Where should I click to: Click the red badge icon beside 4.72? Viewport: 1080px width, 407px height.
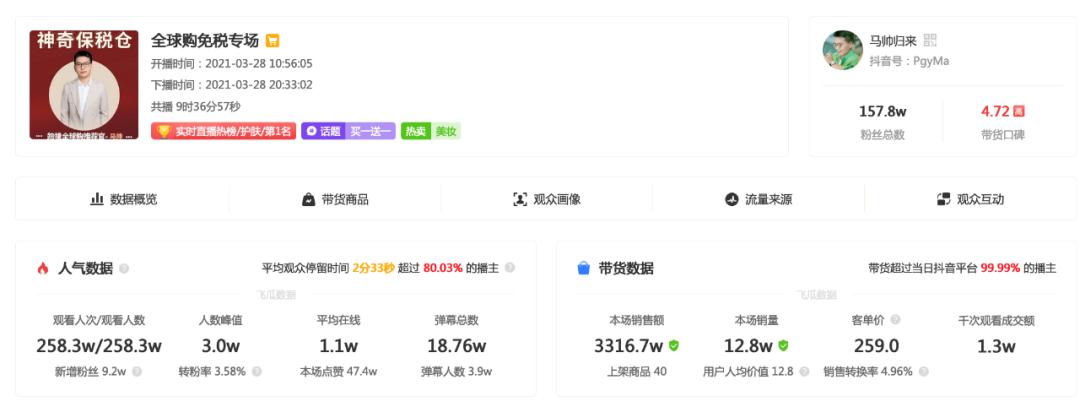[1019, 111]
